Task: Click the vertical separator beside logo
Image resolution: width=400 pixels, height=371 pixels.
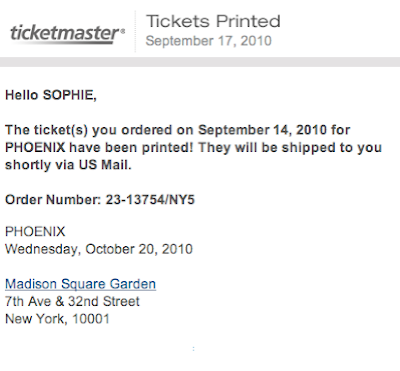Action: [x=135, y=31]
